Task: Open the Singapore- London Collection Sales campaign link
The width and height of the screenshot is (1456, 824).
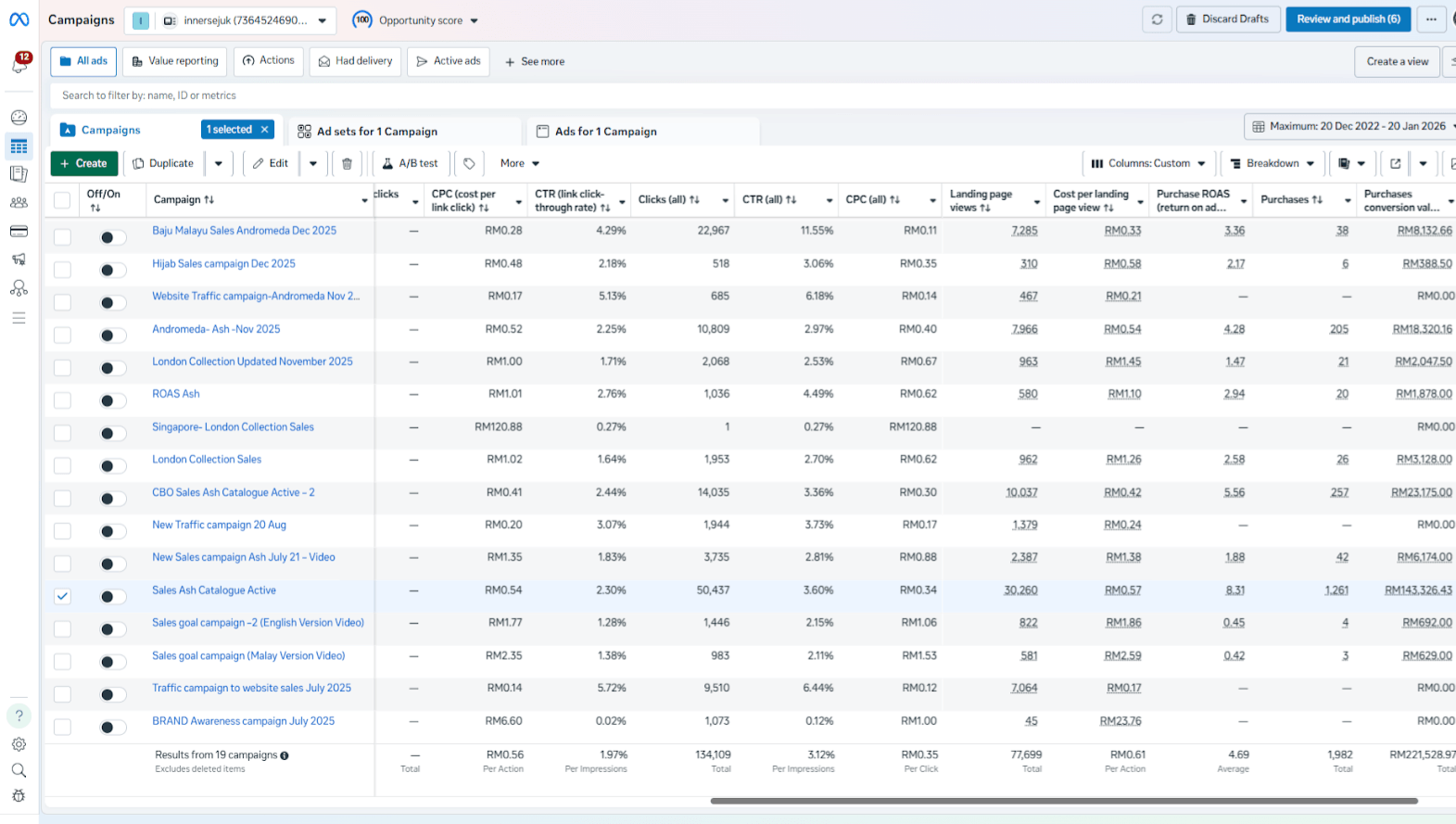Action: tap(233, 427)
